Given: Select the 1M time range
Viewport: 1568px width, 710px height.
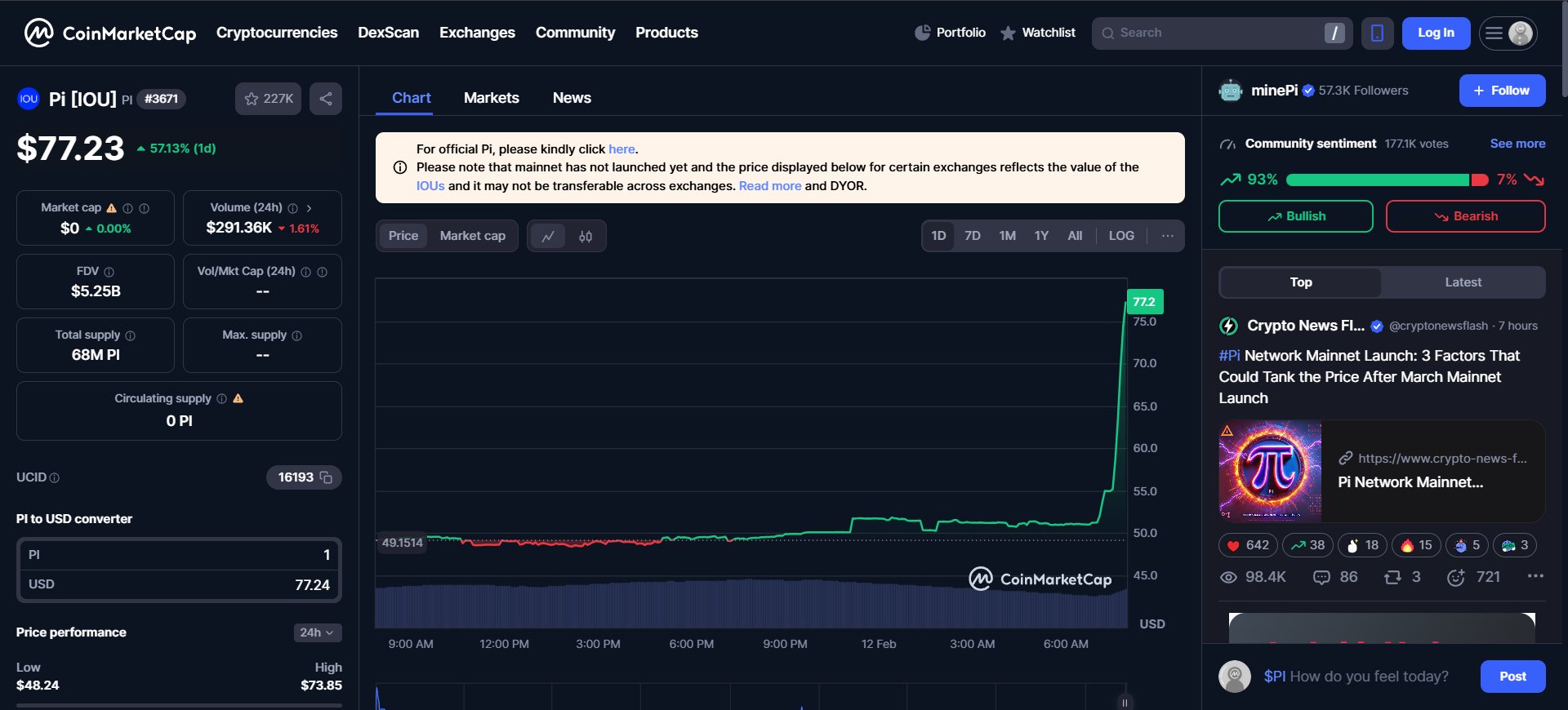Looking at the screenshot, I should pos(1008,236).
